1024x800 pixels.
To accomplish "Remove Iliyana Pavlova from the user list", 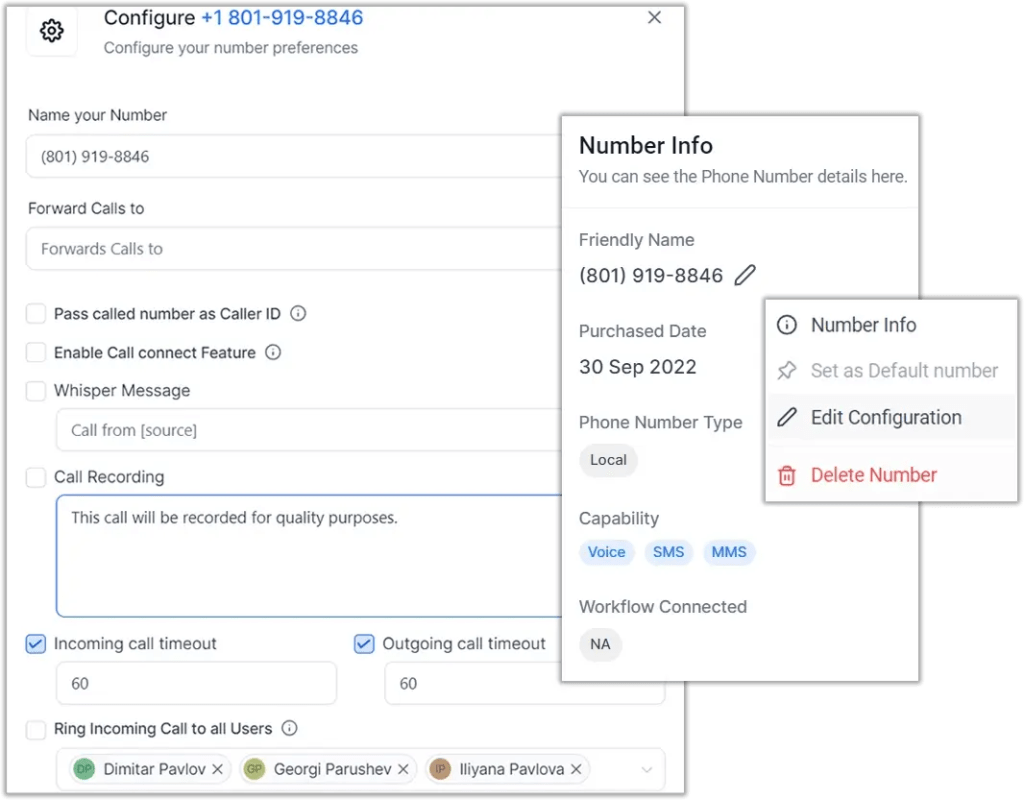I will 574,769.
